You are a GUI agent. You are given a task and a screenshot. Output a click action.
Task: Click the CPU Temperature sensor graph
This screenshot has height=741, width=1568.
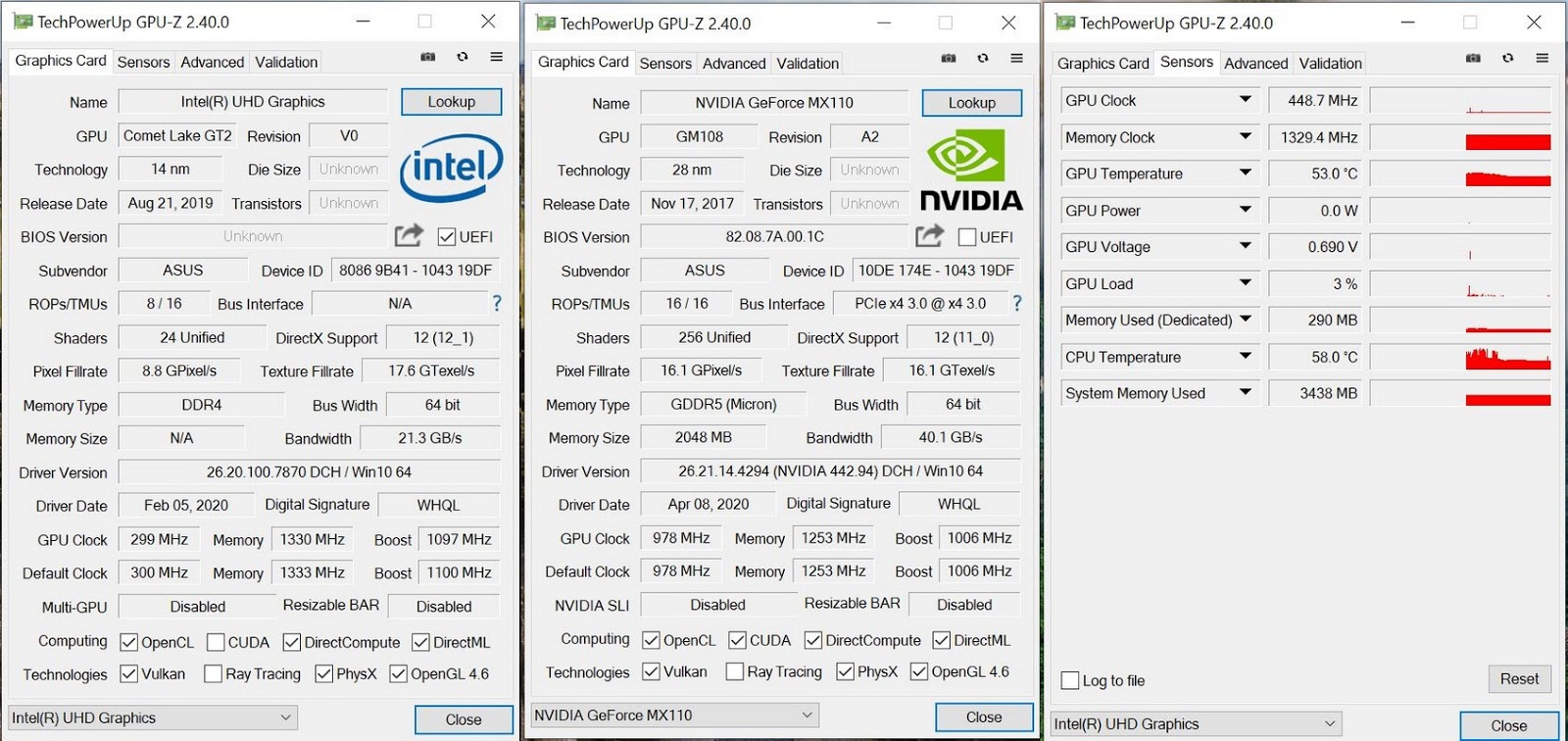(1460, 357)
